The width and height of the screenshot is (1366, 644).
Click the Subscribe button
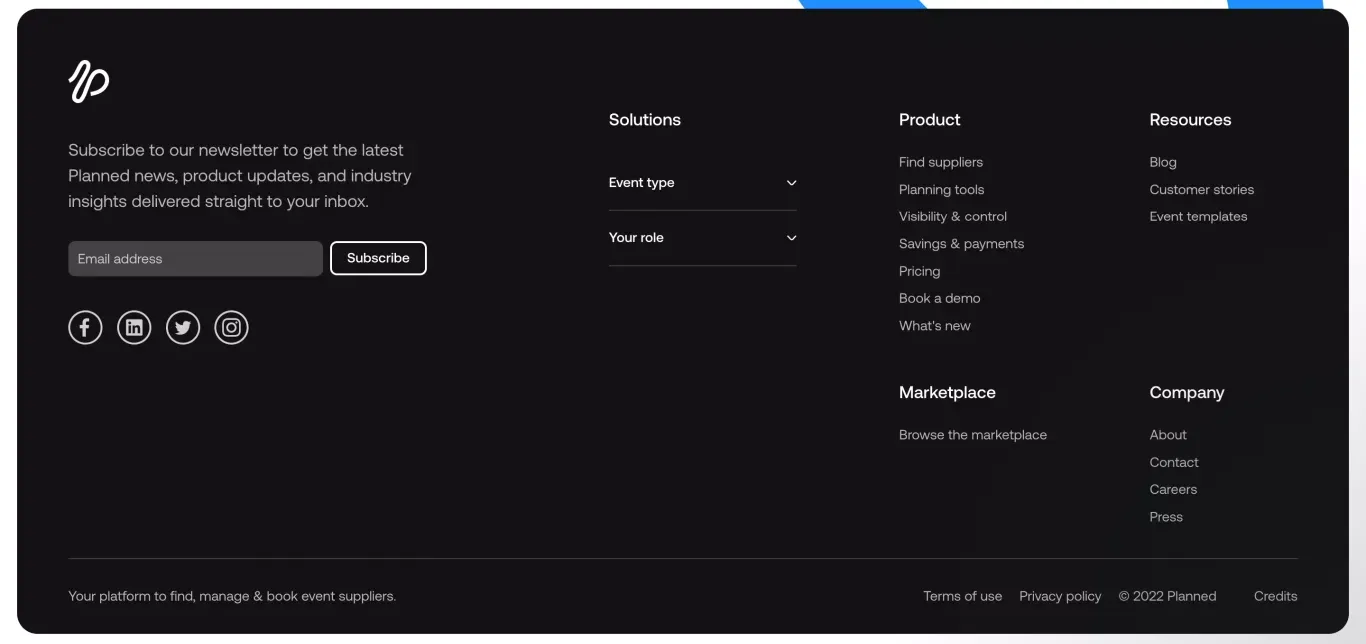(378, 258)
